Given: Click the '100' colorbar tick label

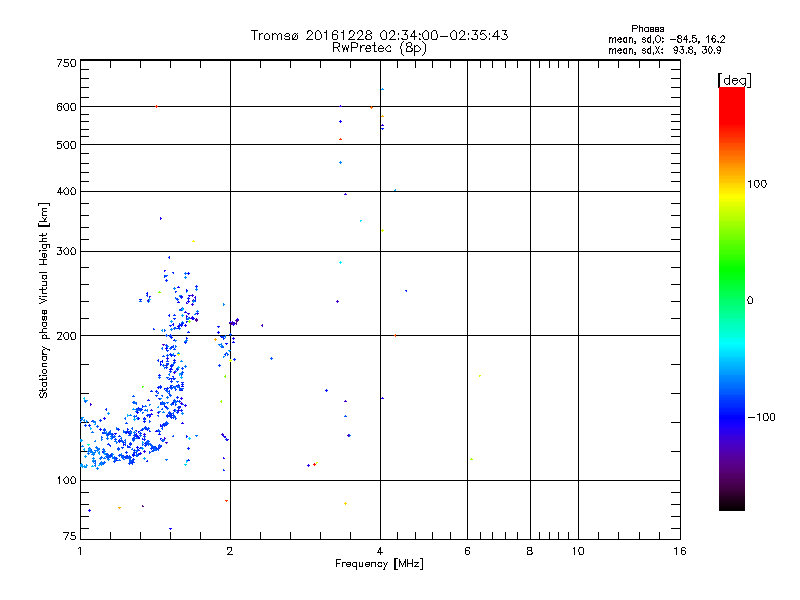Looking at the screenshot, I should (x=757, y=184).
